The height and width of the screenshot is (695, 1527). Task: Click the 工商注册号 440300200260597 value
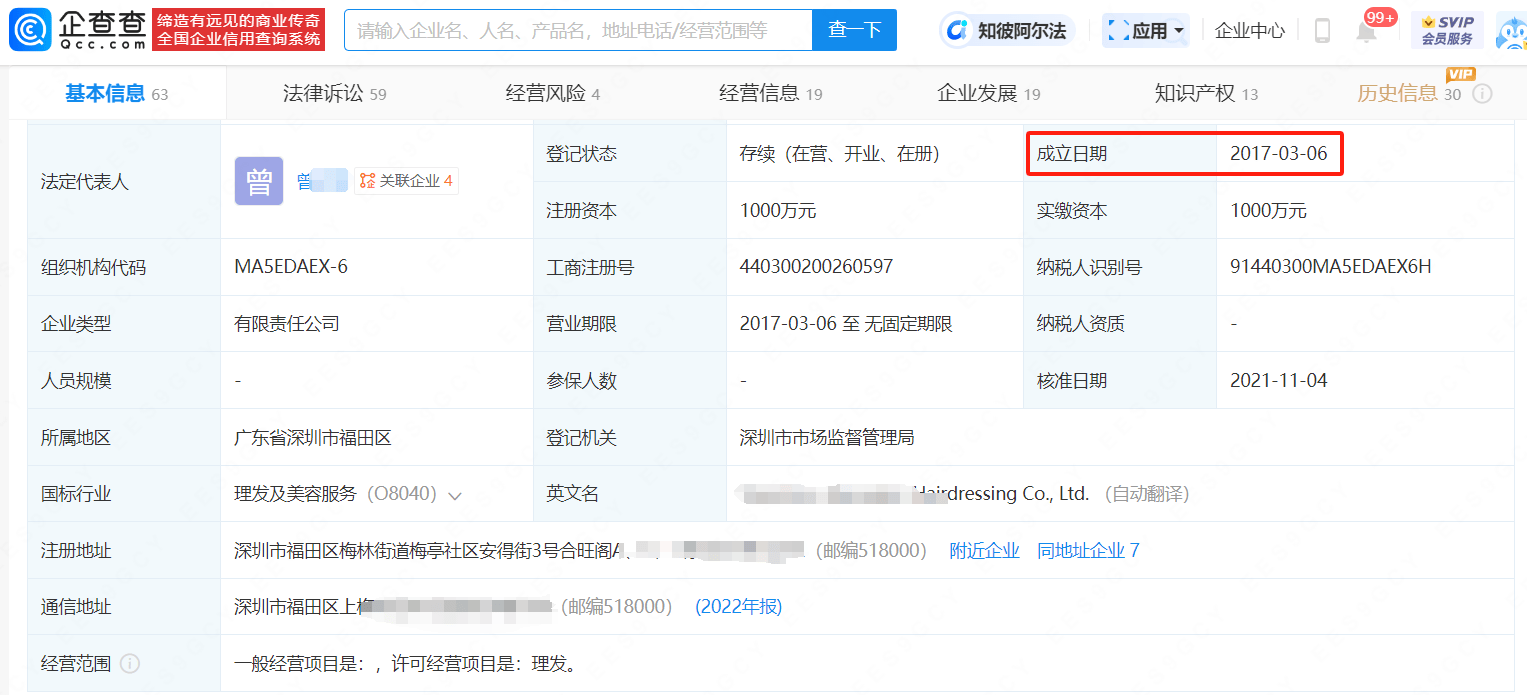[816, 267]
